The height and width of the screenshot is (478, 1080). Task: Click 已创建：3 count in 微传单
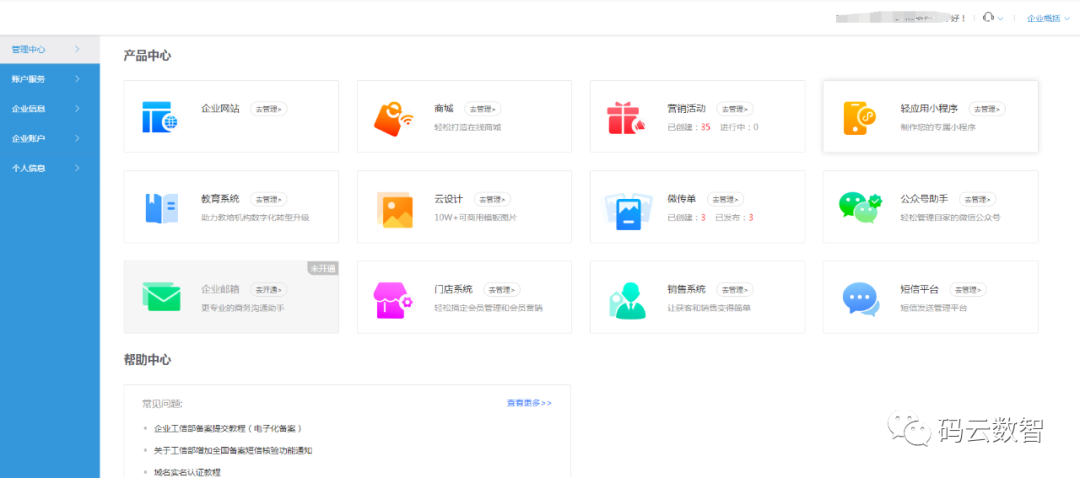687,218
